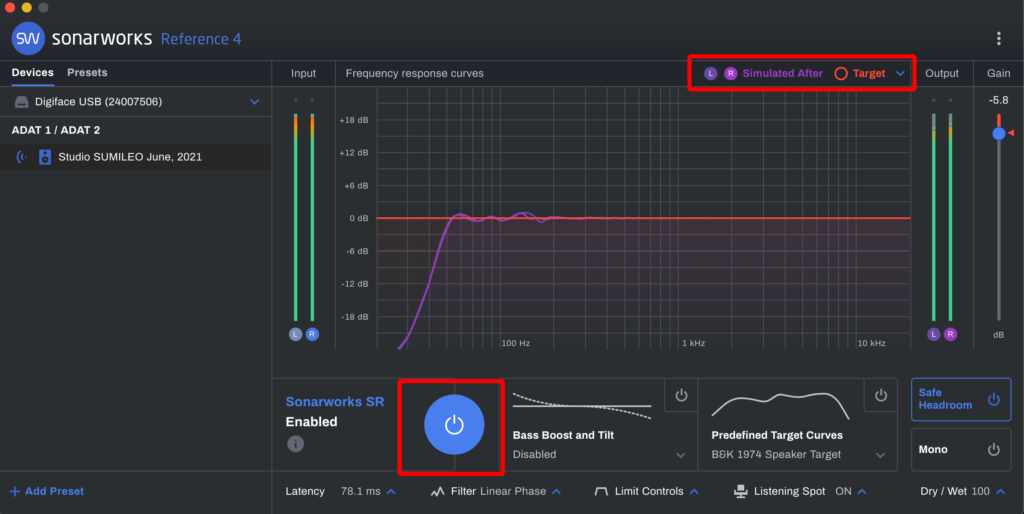Click the red gain limit marker
Viewport: 1024px width, 514px height.
pyautogui.click(x=1011, y=133)
